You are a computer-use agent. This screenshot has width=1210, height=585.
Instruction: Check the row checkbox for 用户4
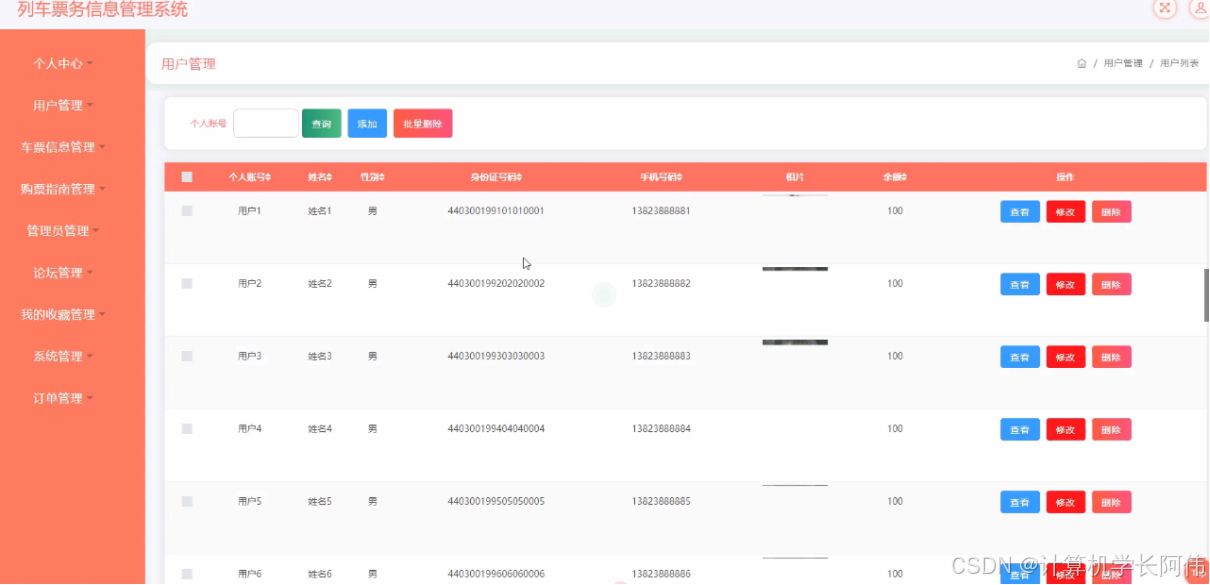tap(187, 429)
